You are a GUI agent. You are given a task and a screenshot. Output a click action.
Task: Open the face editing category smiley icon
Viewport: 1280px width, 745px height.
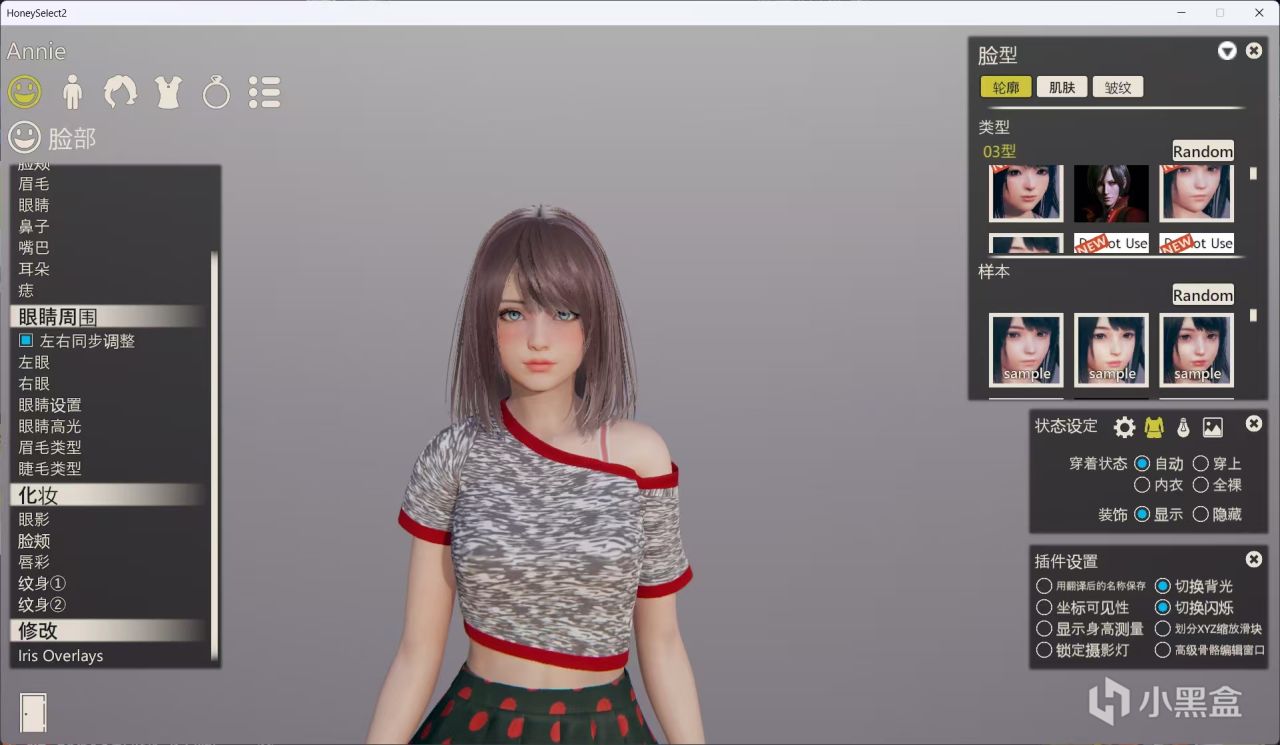tap(25, 92)
